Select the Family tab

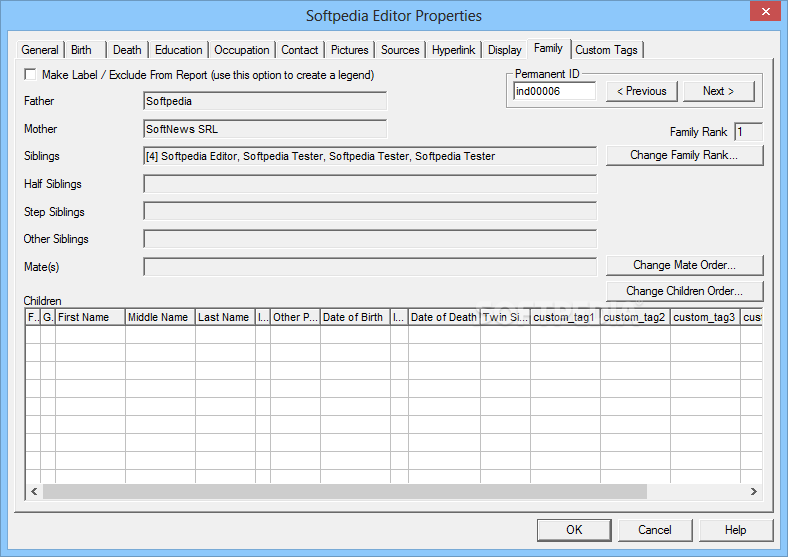pos(548,48)
